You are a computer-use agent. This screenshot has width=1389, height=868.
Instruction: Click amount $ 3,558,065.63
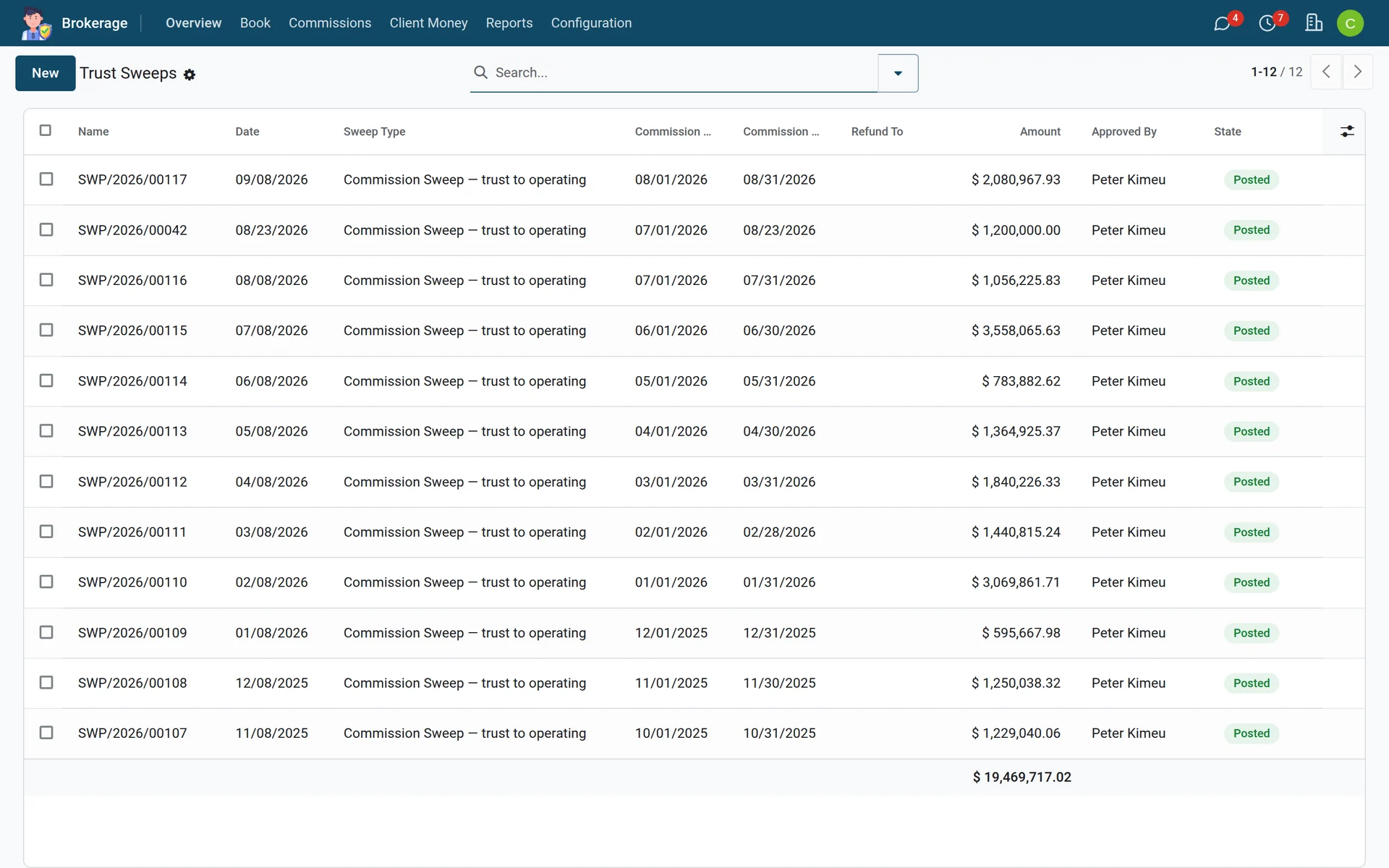pos(1016,331)
